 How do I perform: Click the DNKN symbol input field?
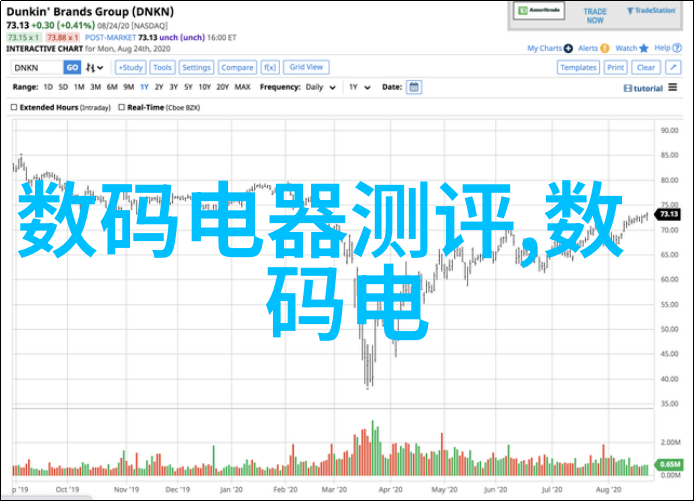tap(37, 67)
